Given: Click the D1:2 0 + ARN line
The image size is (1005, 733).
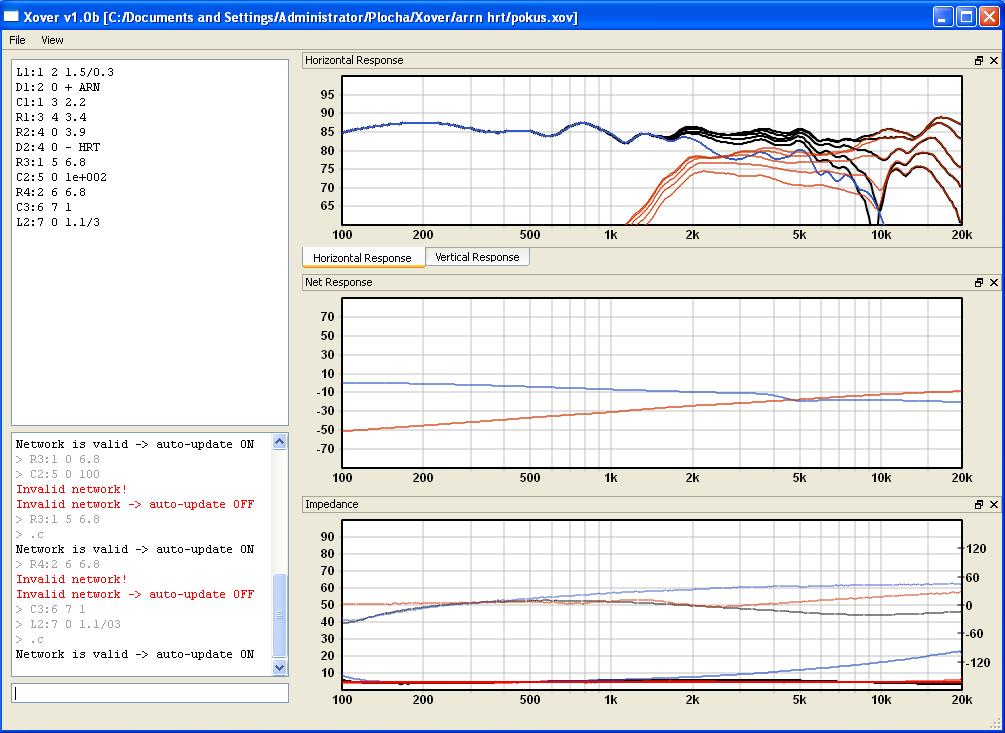Looking at the screenshot, I should tap(58, 87).
